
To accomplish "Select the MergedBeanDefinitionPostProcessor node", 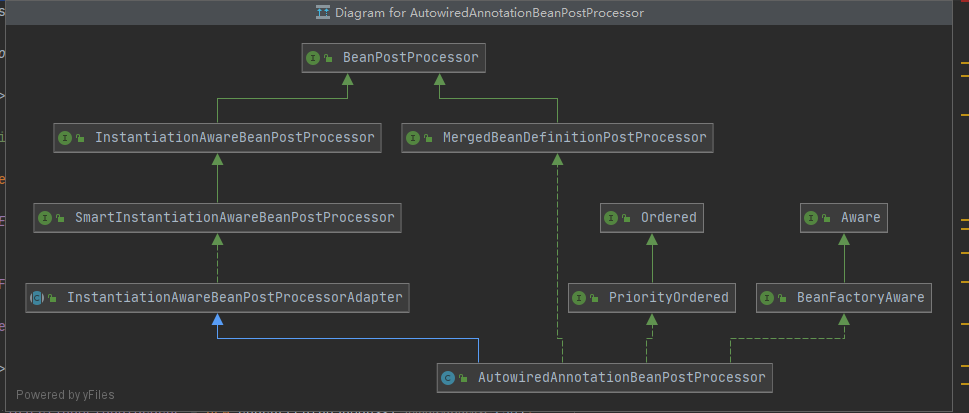I will coord(557,138).
